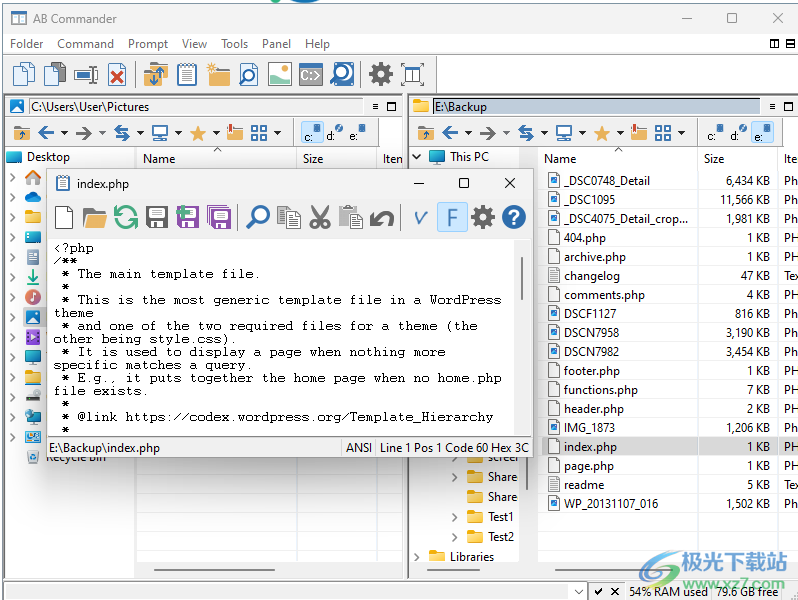Open the bottom command line dropdown arrow

tap(579, 591)
